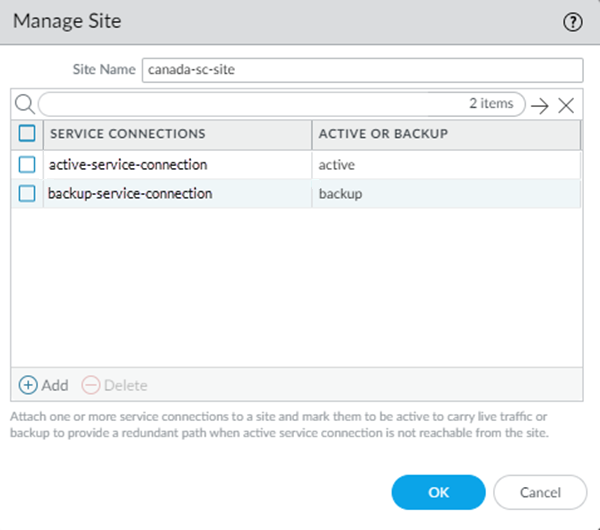600x530 pixels.
Task: Open the help icon in dialog header
Action: pos(573,22)
